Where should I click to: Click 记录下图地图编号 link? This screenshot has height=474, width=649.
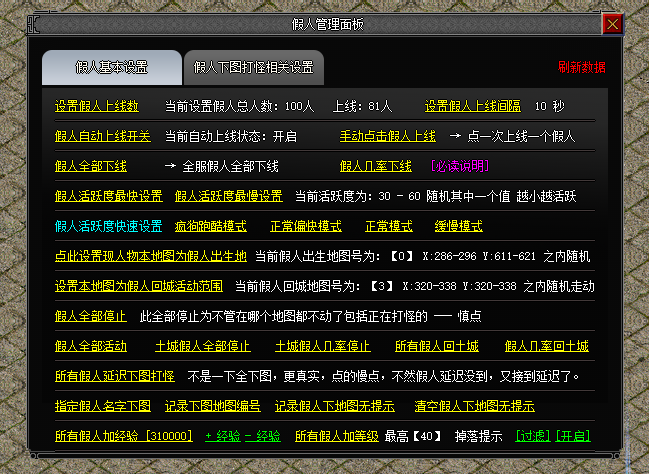pos(213,406)
